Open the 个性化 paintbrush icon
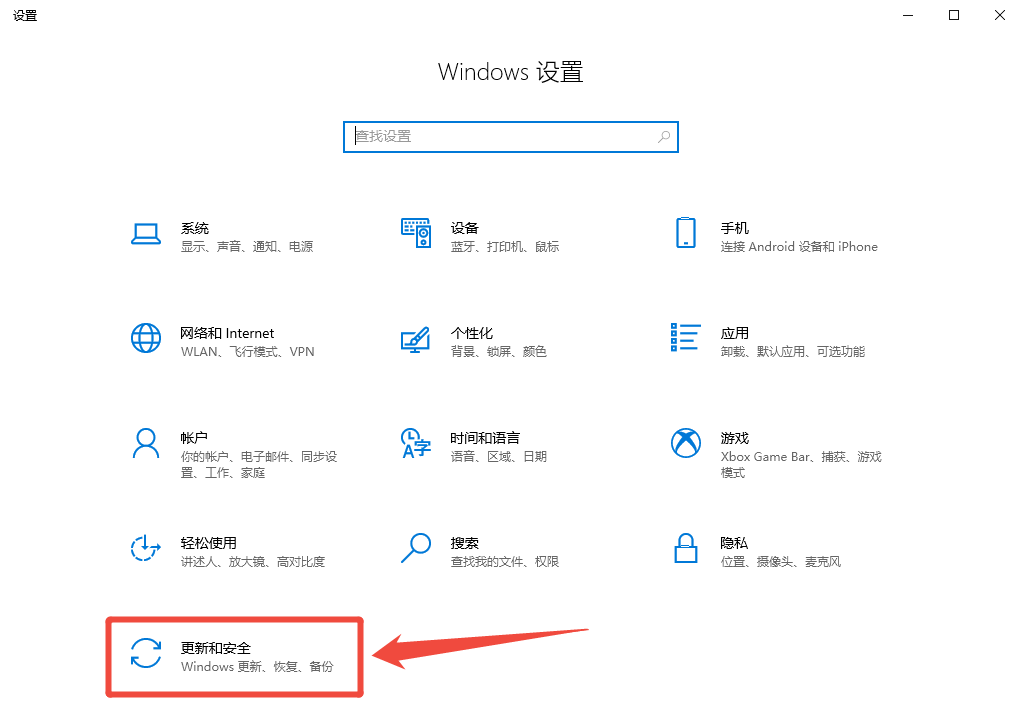The width and height of the screenshot is (1023, 721). (416, 339)
